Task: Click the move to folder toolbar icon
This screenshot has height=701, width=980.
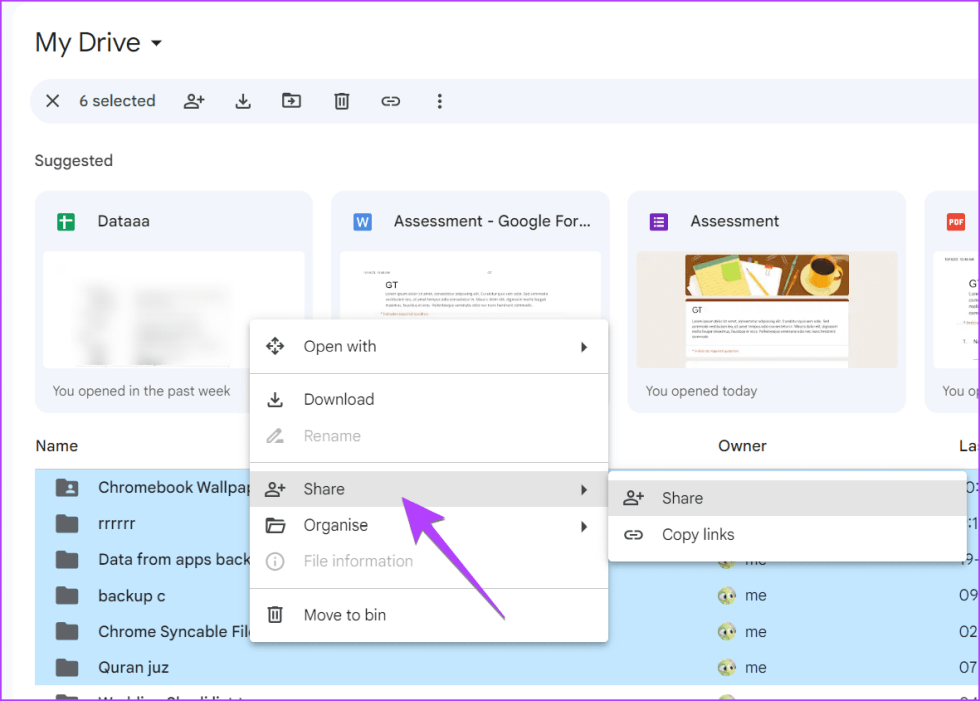Action: click(291, 101)
